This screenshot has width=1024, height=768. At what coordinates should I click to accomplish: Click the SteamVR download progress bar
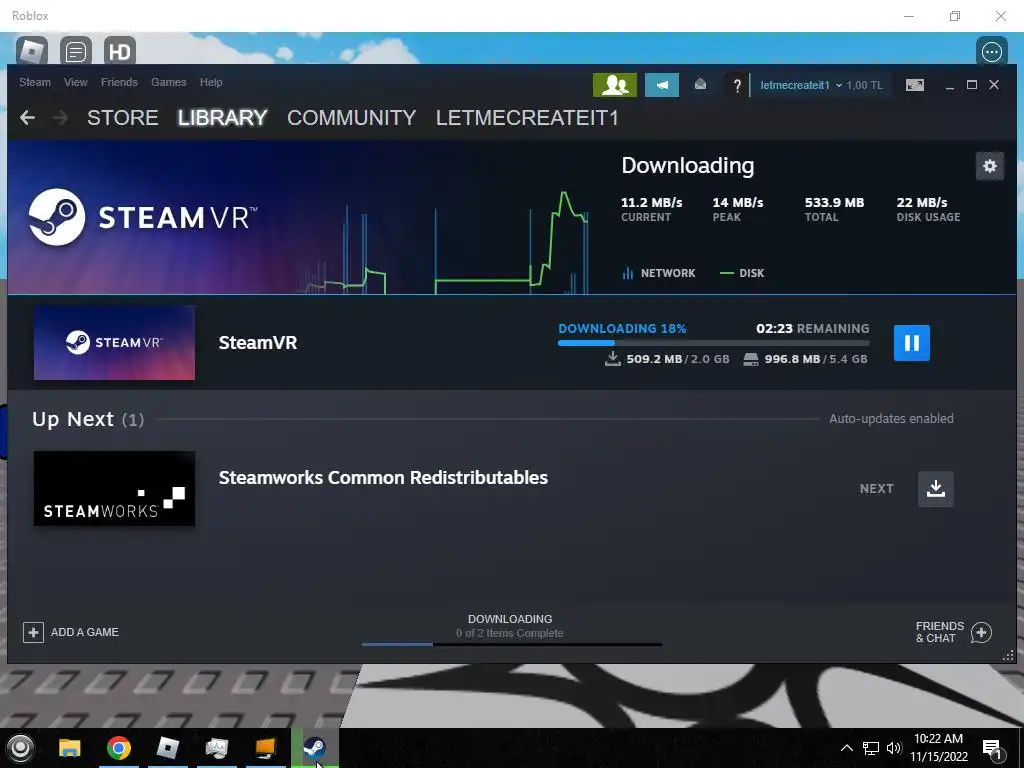point(714,343)
